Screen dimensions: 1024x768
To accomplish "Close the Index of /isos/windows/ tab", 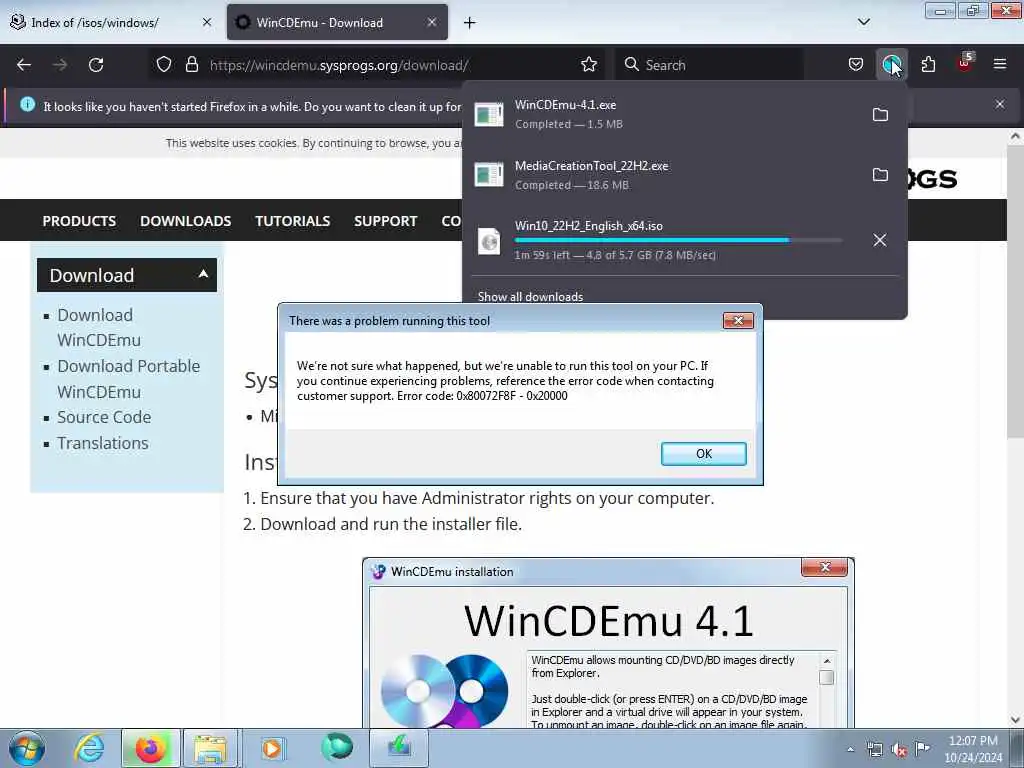I will point(207,22).
